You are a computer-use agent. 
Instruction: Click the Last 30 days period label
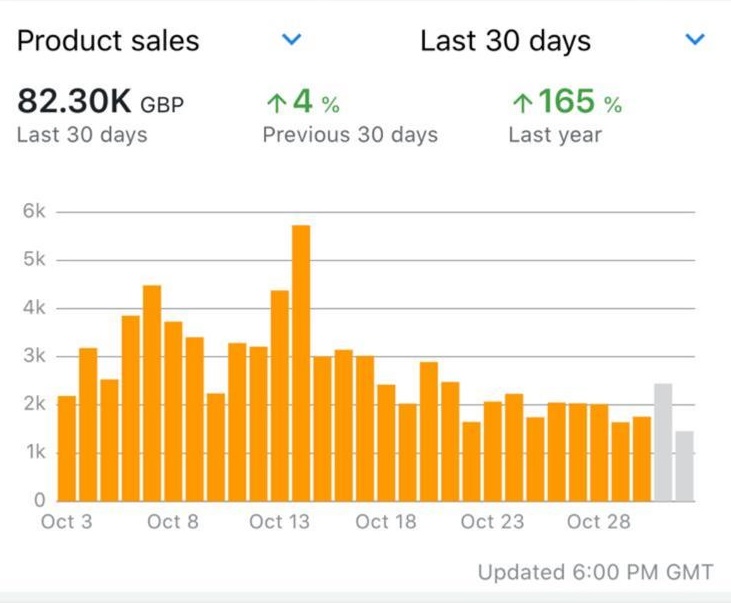[505, 41]
